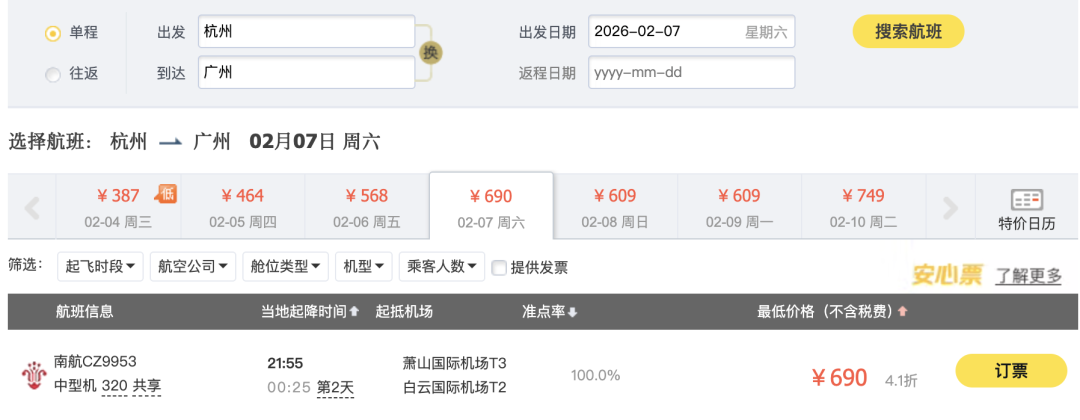Image resolution: width=1080 pixels, height=420 pixels.
Task: Sort by 最低价格 column header
Action: 832,312
